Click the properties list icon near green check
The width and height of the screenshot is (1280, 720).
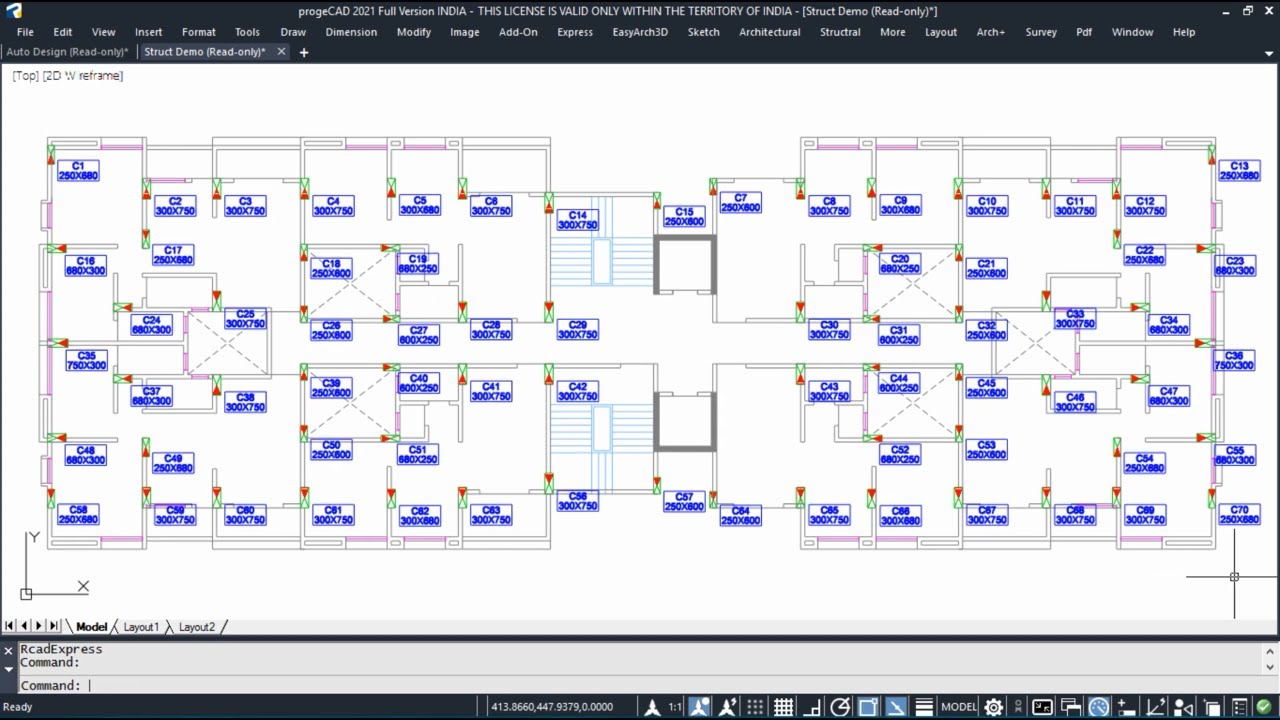[1239, 707]
